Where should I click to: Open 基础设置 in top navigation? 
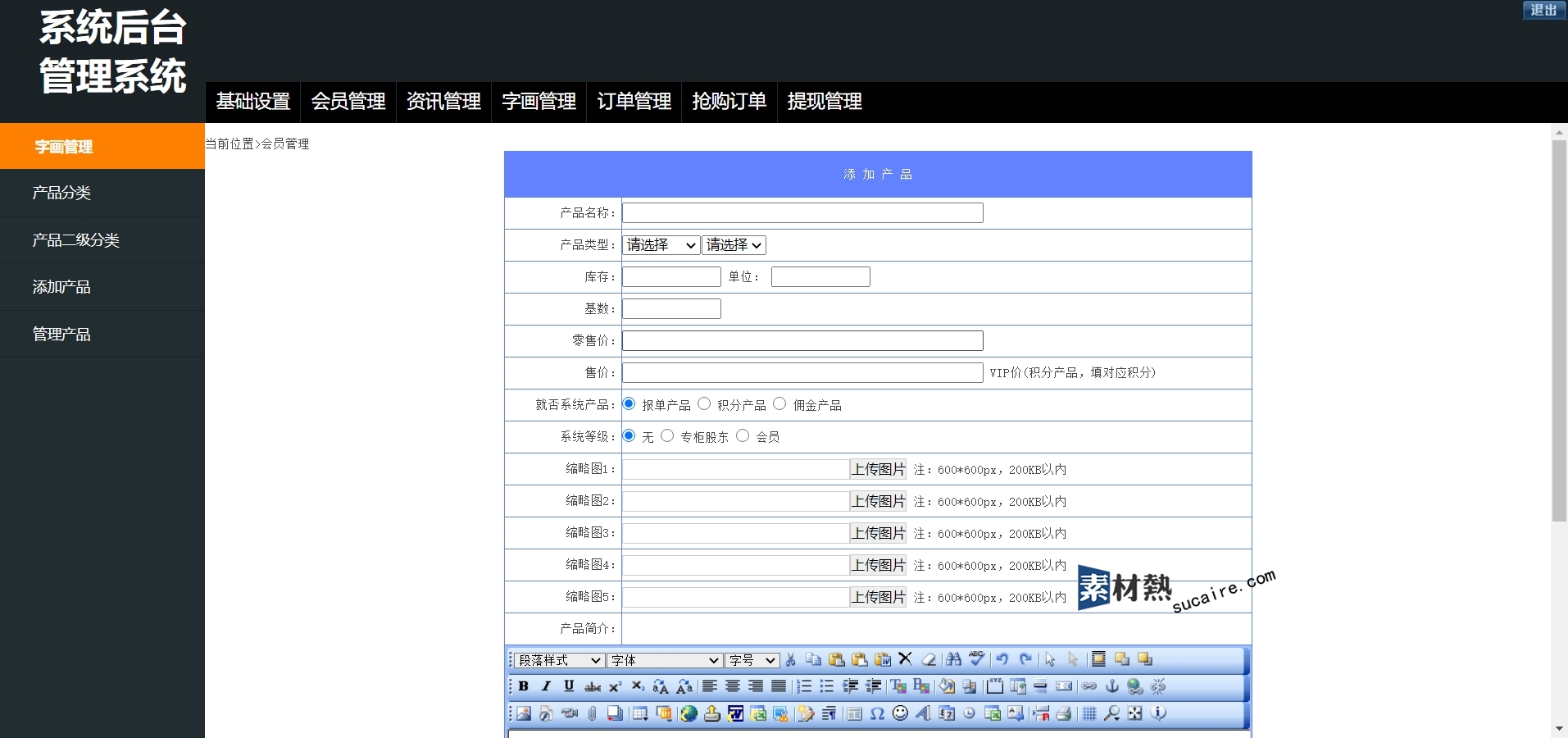coord(253,102)
